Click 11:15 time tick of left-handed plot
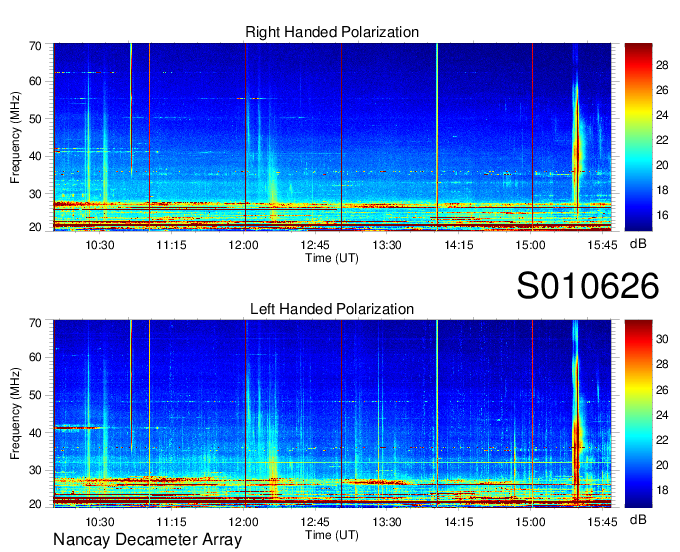Image resolution: width=680 pixels, height=552 pixels. click(x=171, y=522)
